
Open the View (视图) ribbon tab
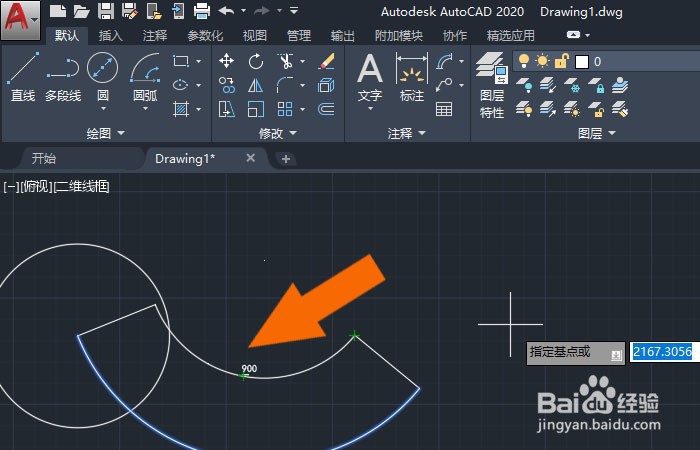pos(254,36)
